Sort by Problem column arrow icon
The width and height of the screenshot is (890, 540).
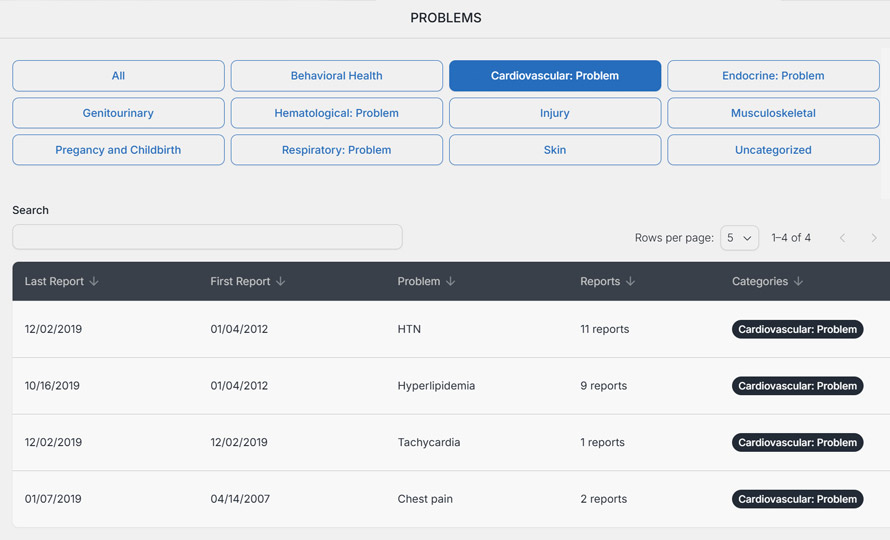click(x=451, y=282)
